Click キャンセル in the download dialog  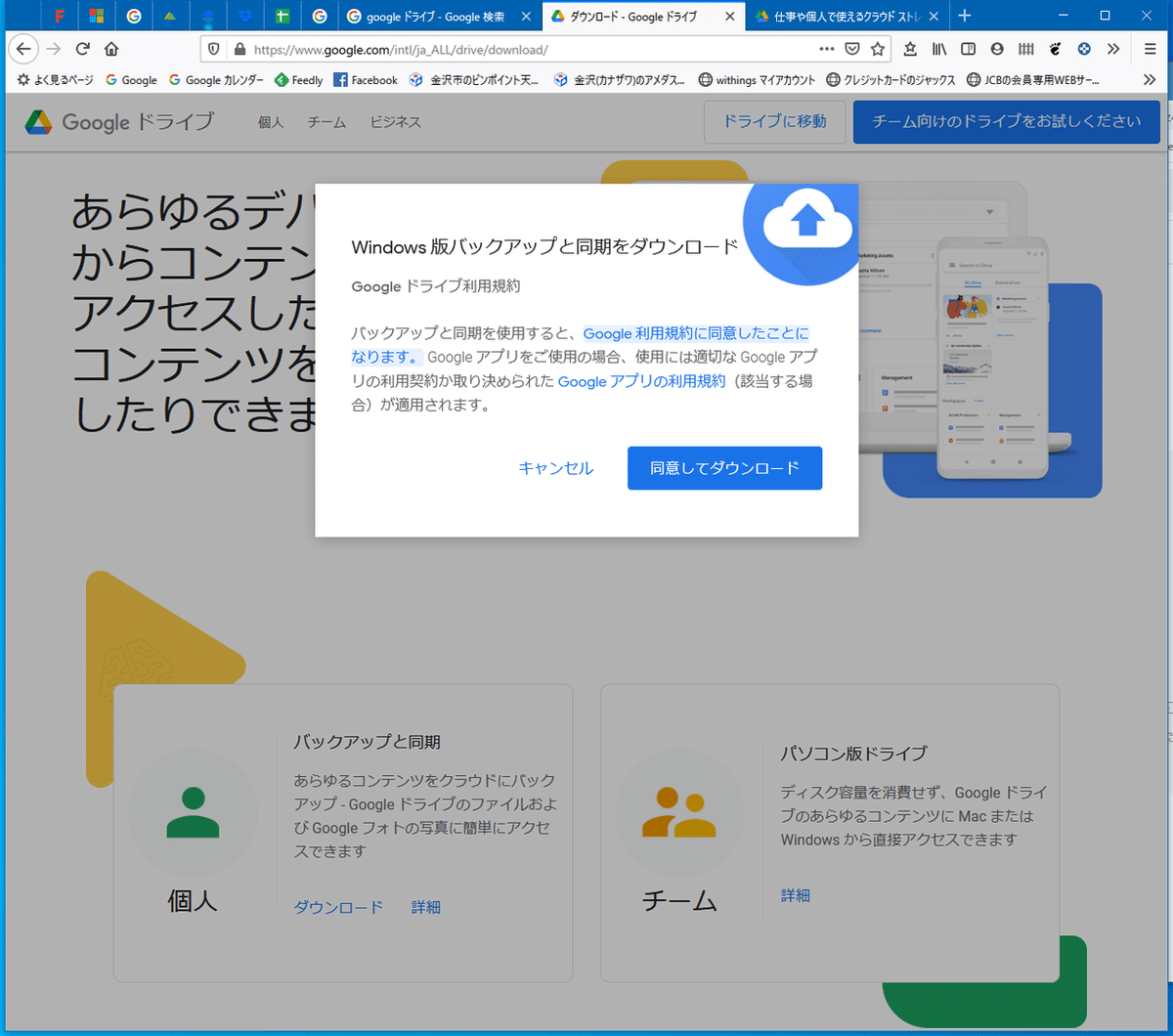point(555,467)
